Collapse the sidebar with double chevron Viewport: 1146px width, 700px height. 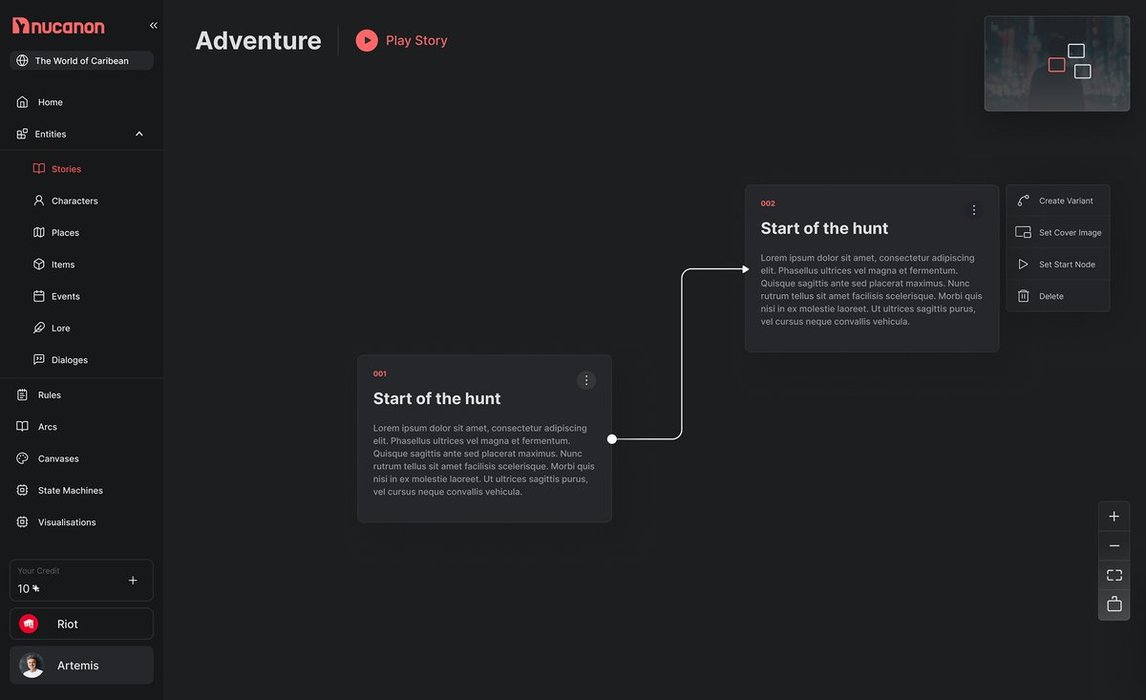(x=153, y=25)
